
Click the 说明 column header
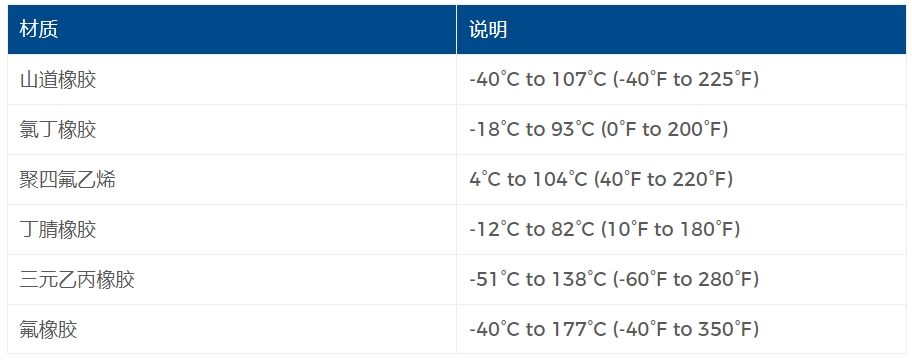681,30
